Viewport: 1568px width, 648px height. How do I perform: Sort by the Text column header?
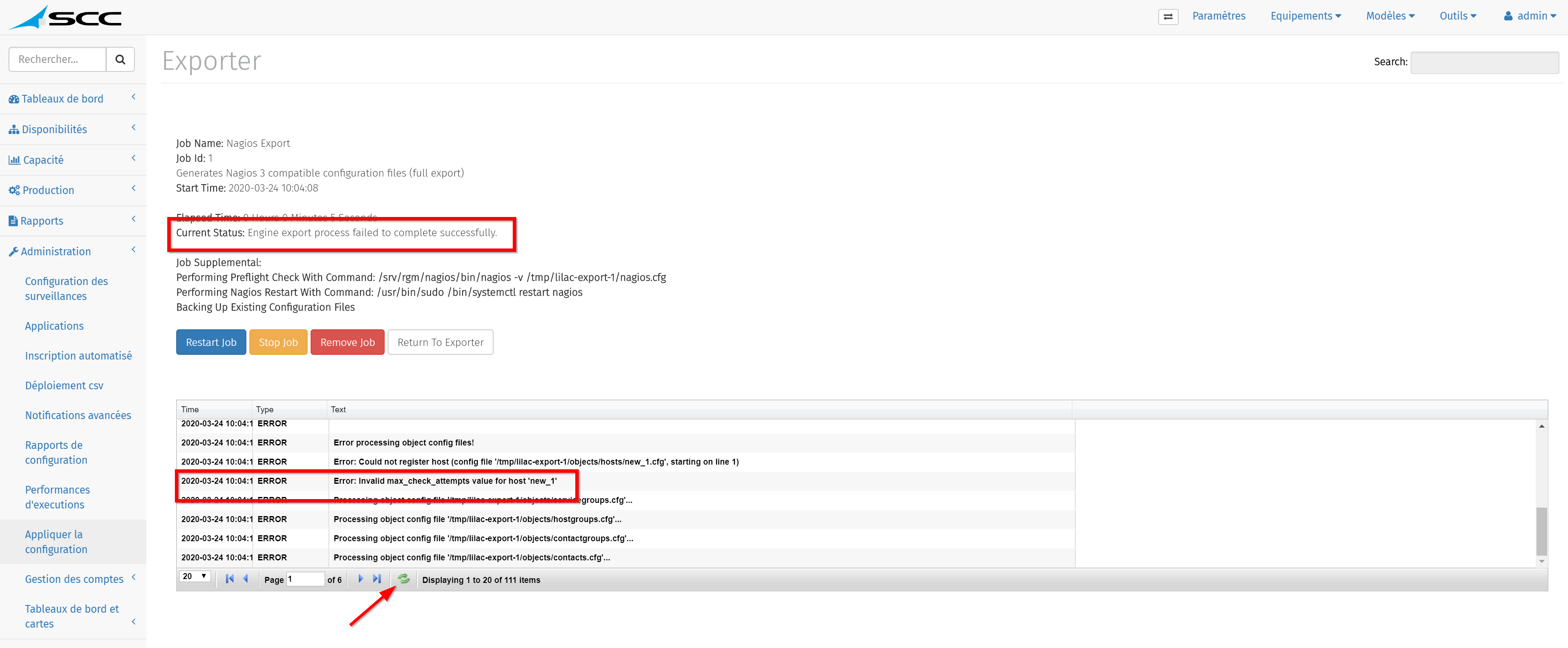pos(700,409)
